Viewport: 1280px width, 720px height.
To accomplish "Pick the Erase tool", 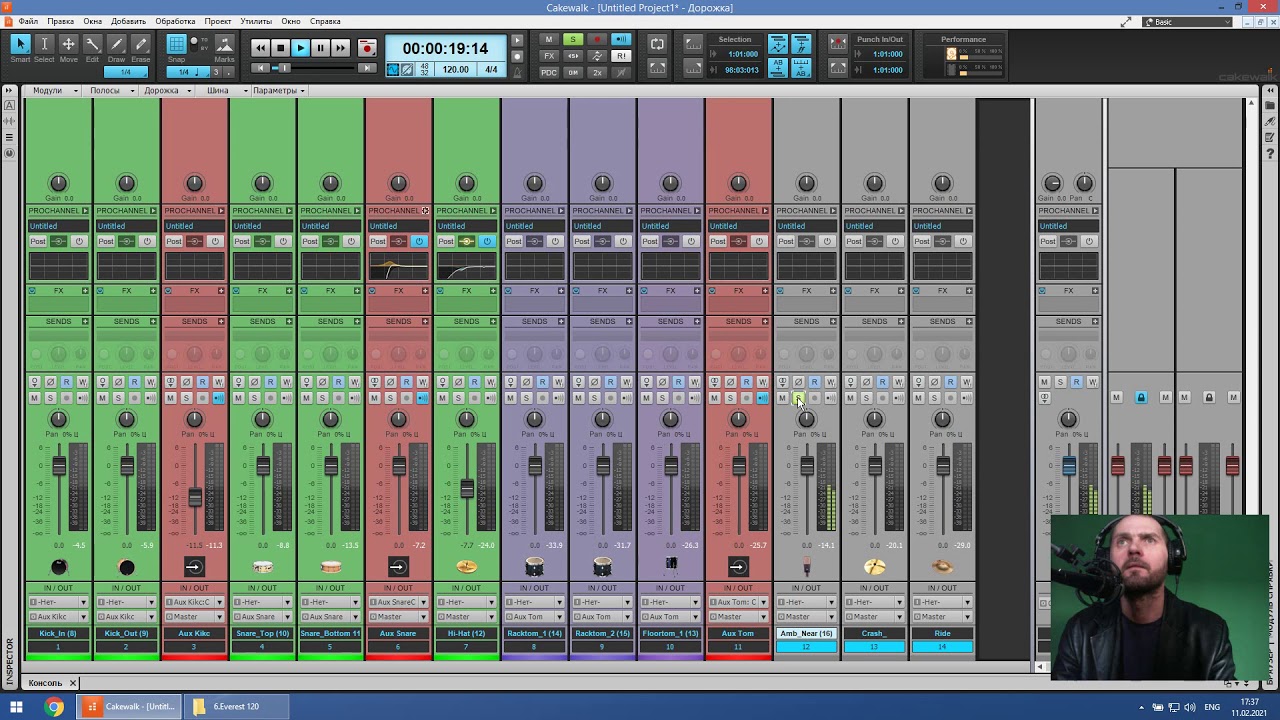I will [140, 44].
